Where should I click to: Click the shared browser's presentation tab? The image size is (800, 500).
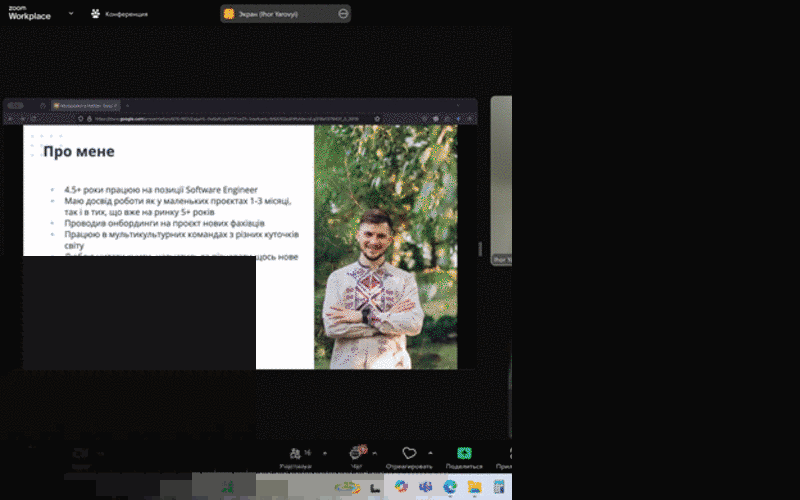pos(85,104)
